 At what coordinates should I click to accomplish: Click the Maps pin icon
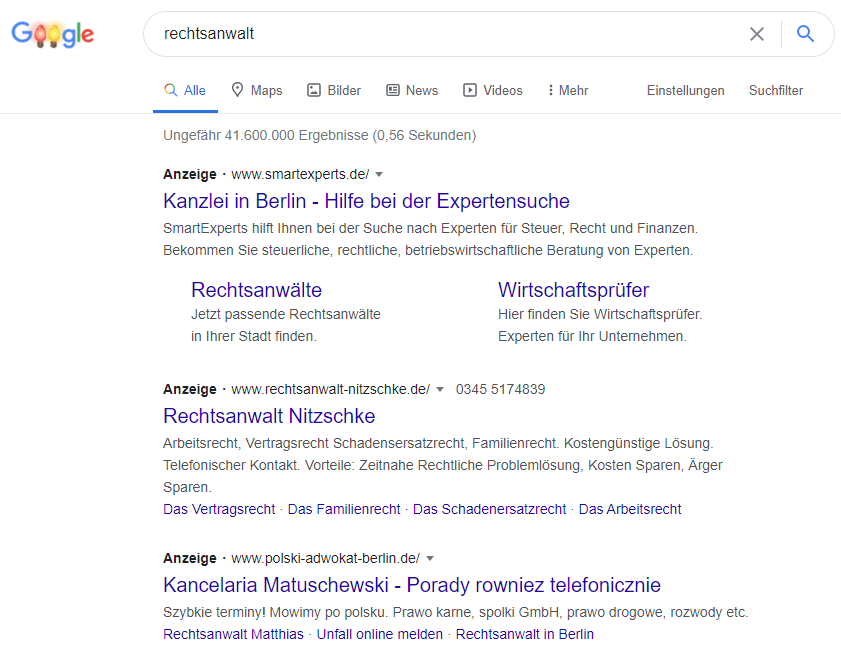tap(237, 90)
